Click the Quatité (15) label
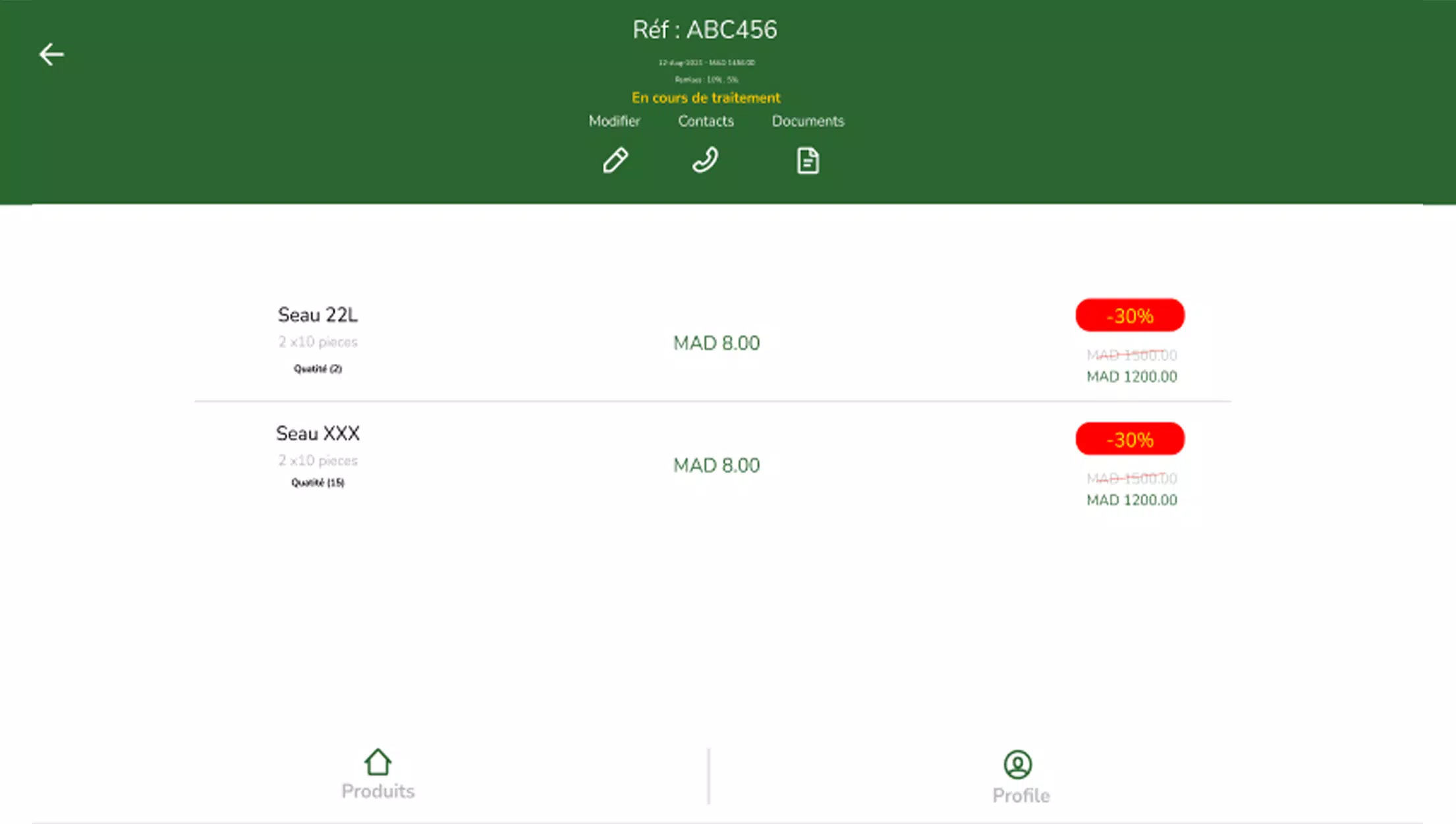This screenshot has height=824, width=1456. [x=318, y=483]
